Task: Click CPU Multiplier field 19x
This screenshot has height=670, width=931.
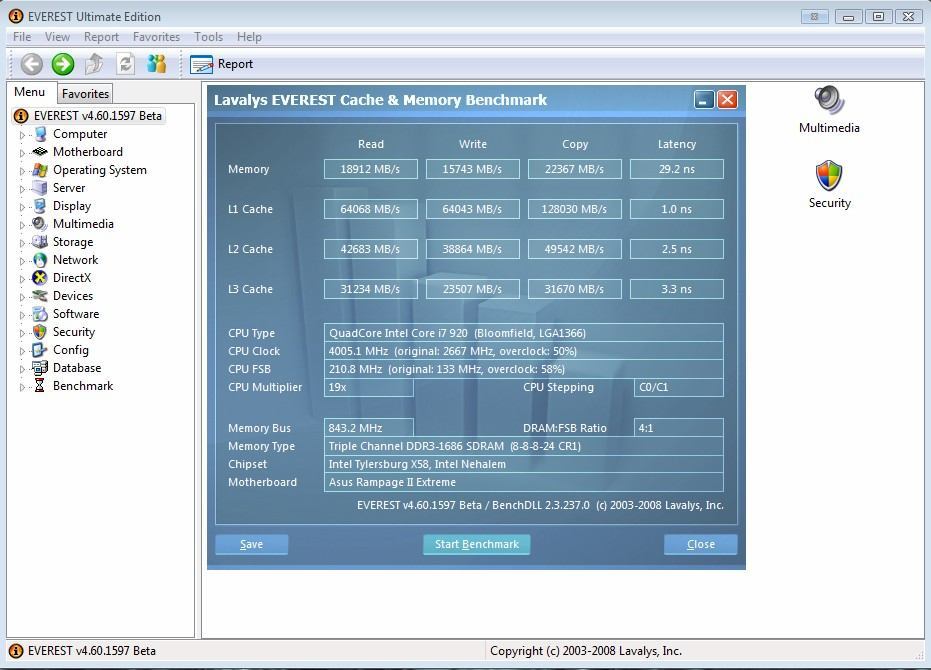Action: [x=369, y=387]
